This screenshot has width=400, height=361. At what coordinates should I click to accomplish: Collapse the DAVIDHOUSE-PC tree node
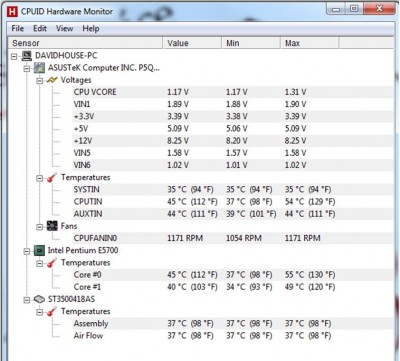[14, 57]
